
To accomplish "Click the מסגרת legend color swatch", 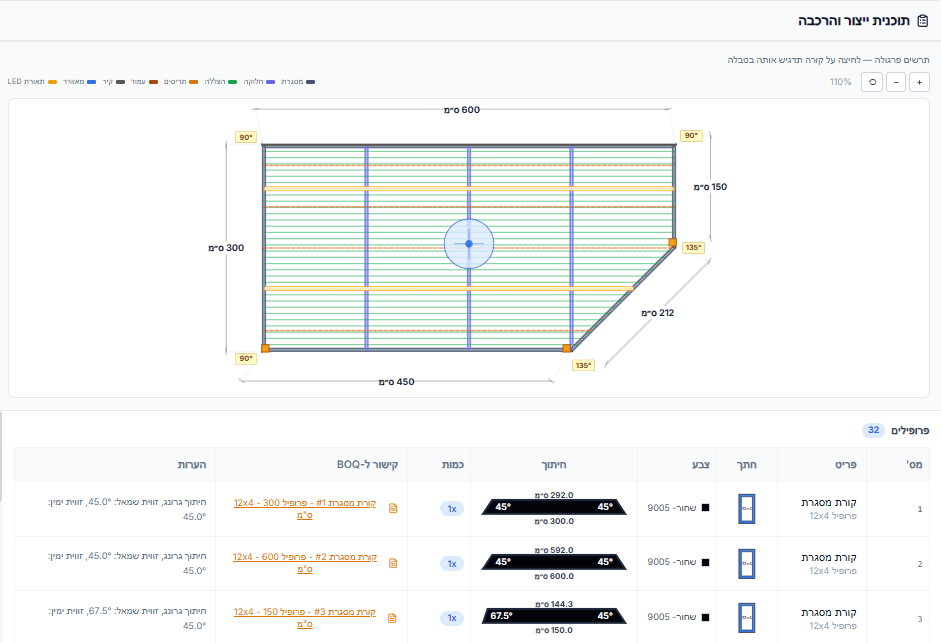I will coord(311,81).
